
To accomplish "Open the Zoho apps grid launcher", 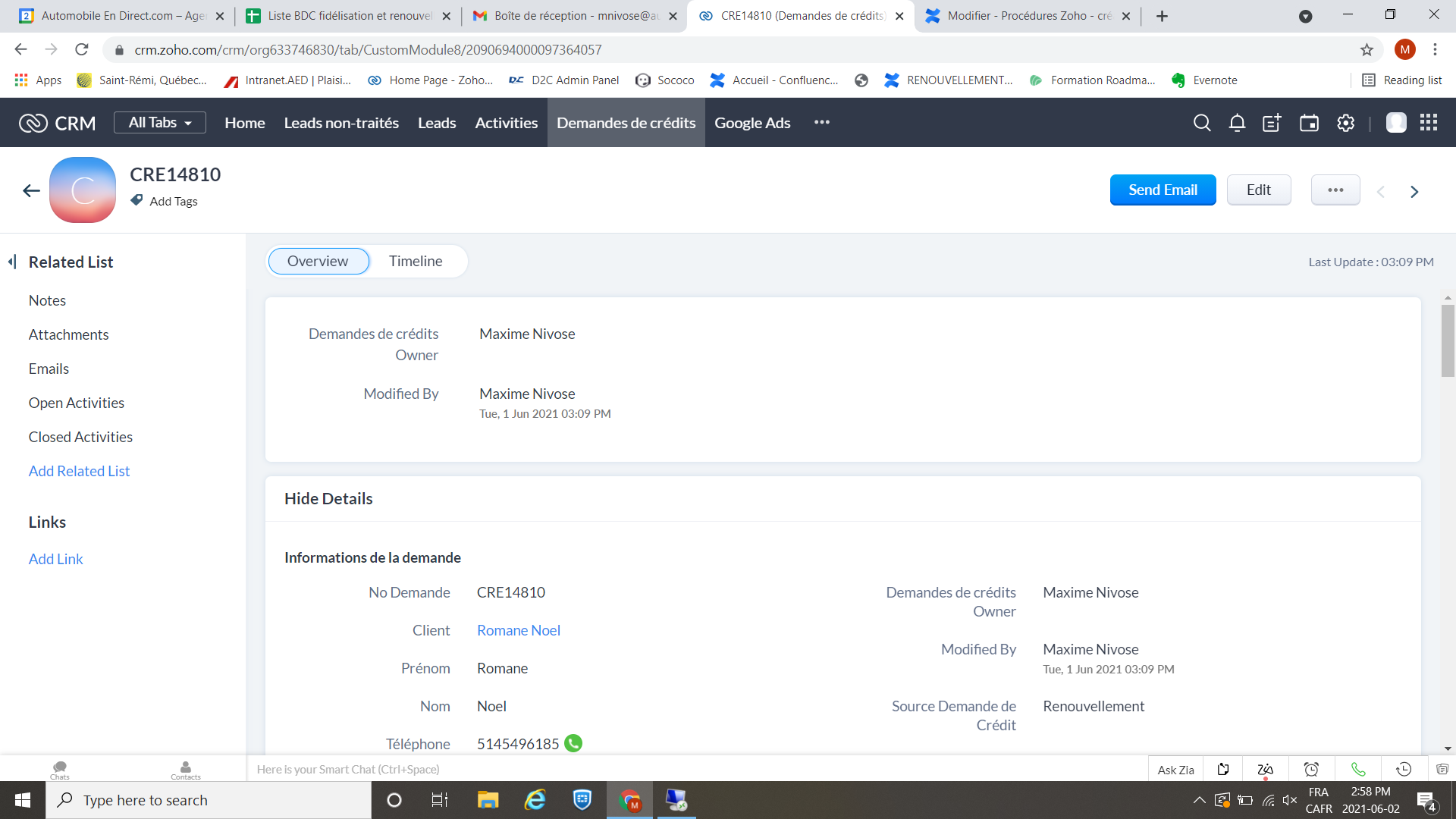I will coord(1429,123).
